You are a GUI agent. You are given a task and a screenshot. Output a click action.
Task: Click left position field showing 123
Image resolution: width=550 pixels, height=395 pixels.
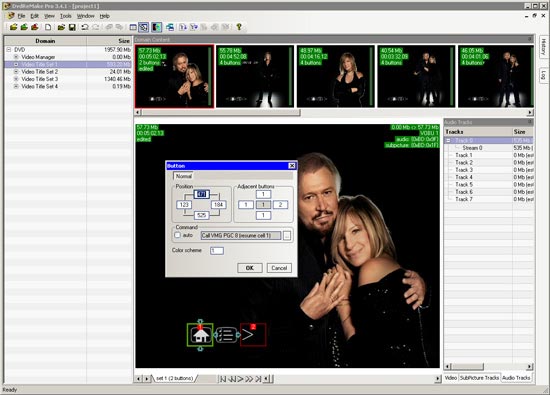pos(184,205)
